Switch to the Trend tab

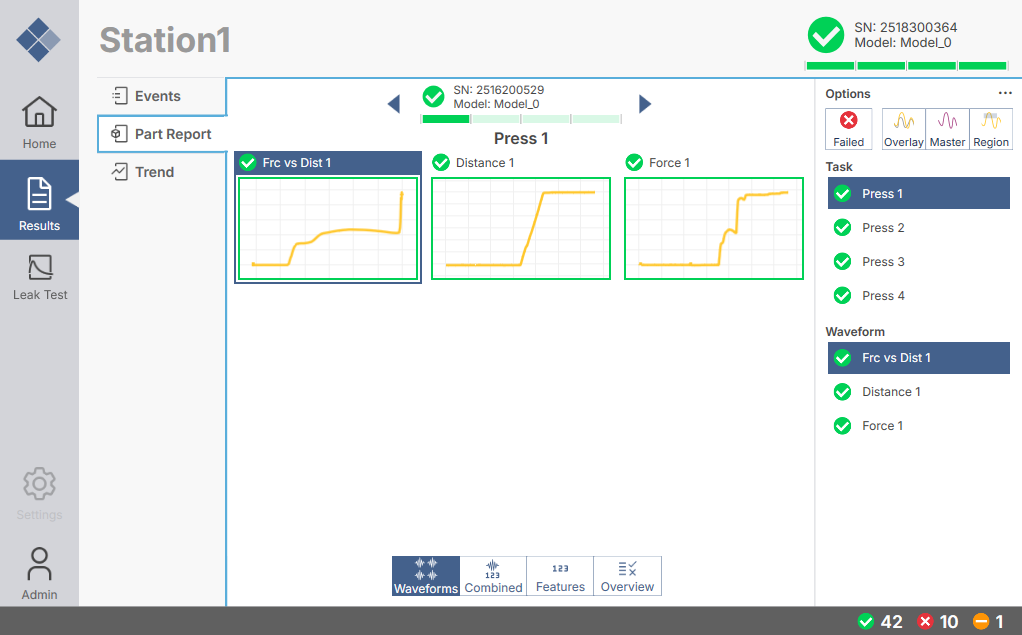162,172
